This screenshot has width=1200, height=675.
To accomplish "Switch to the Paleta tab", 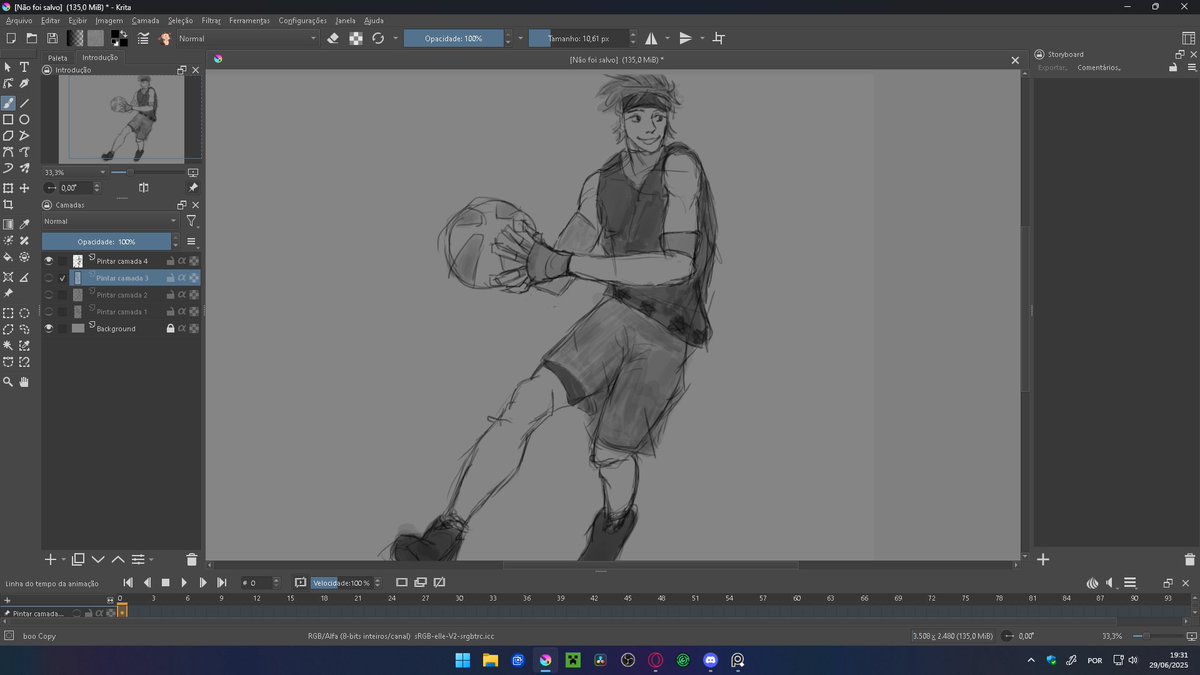I will point(58,57).
